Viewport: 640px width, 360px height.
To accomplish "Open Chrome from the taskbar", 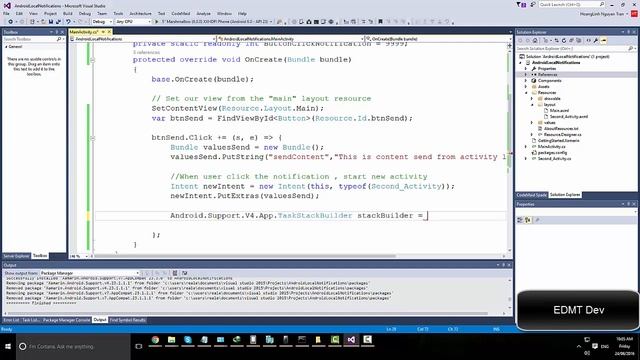I will (x=155, y=340).
